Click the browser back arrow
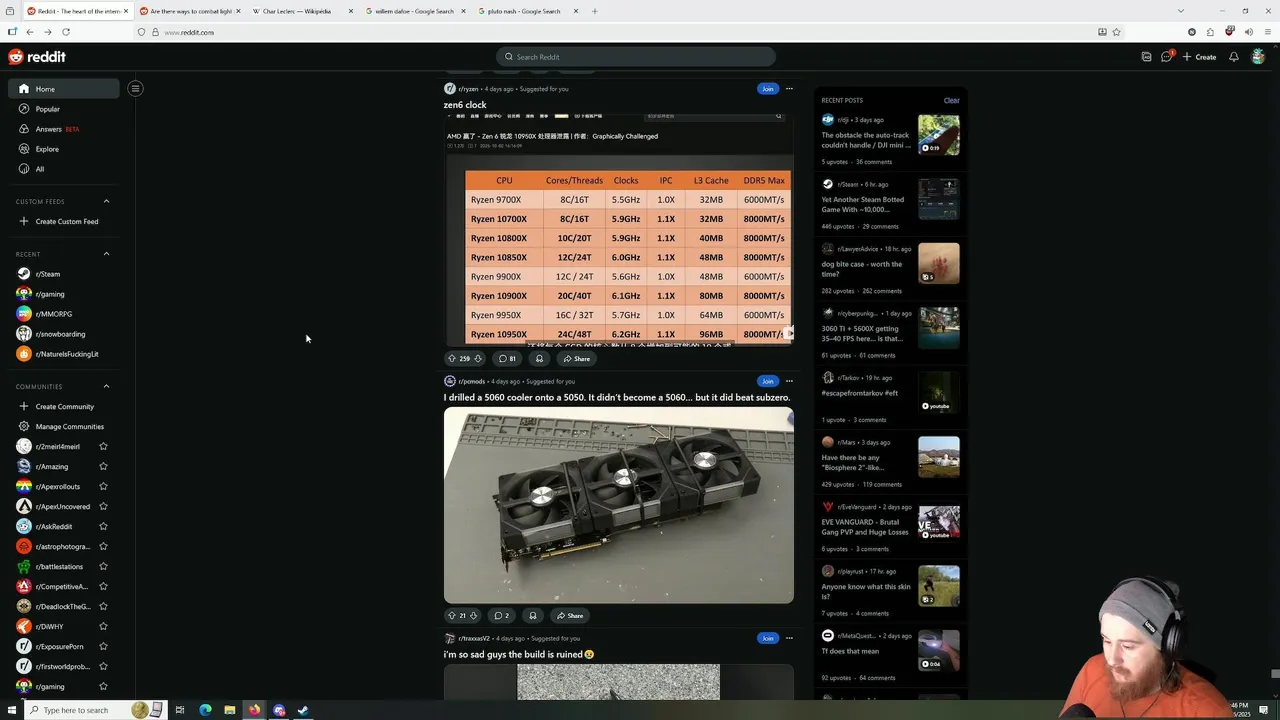Image resolution: width=1280 pixels, height=720 pixels. pyautogui.click(x=30, y=32)
